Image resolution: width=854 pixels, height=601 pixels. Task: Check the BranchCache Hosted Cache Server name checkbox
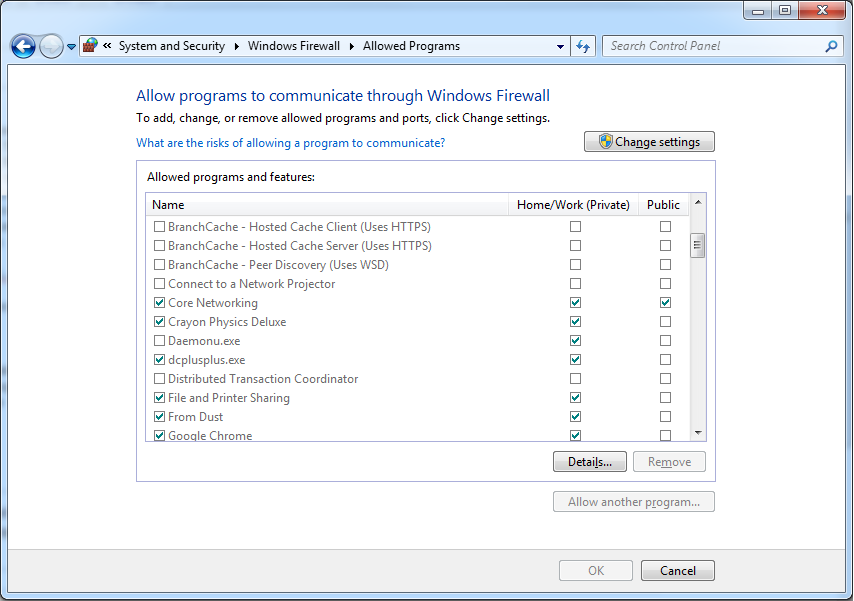160,245
